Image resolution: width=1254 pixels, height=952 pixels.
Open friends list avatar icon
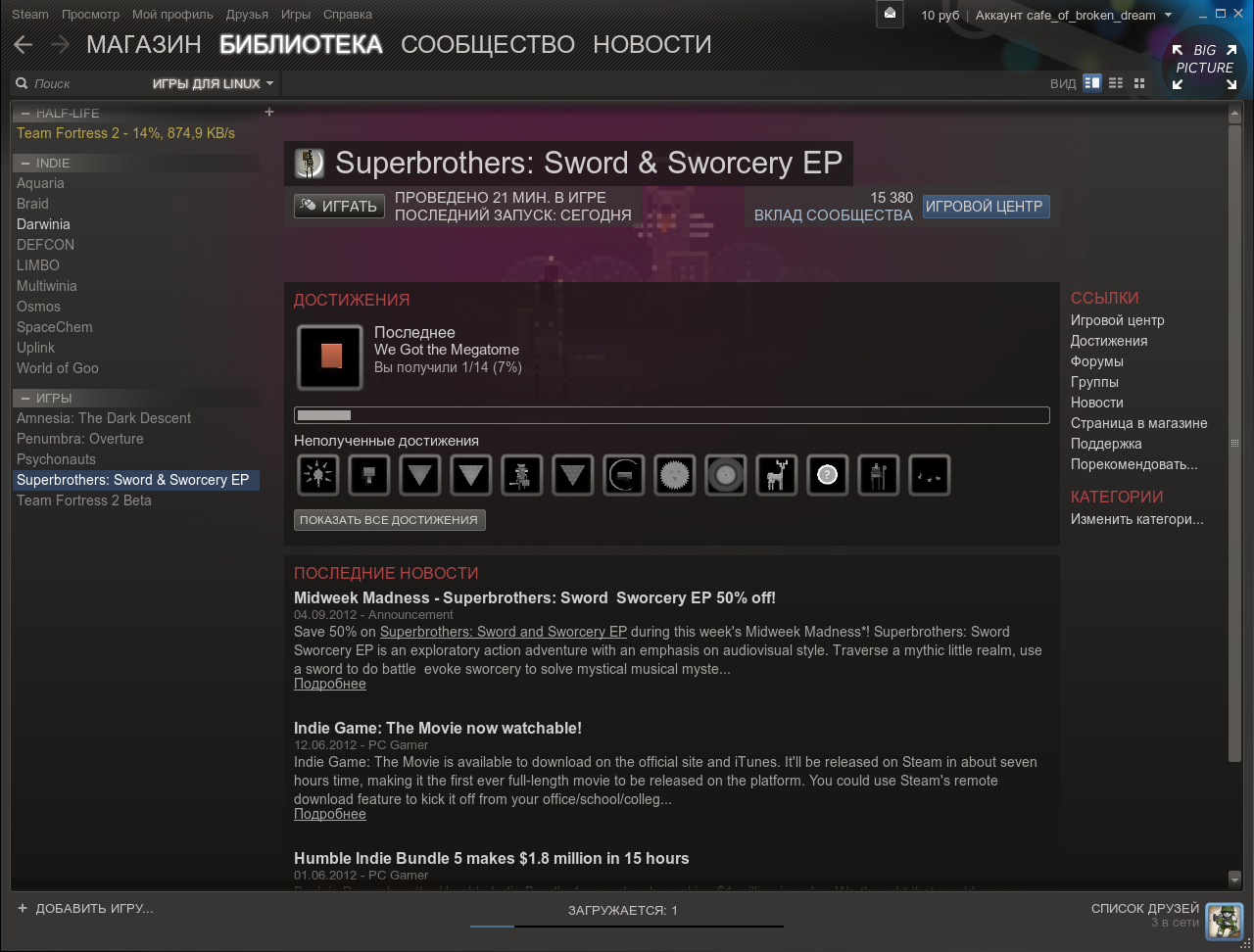(1224, 922)
